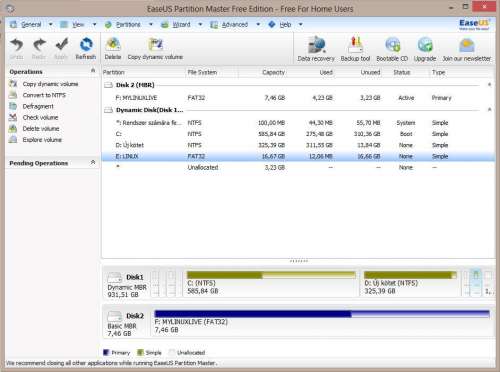Select the E: LINUX partition row
The height and width of the screenshot is (372, 500).
pyautogui.click(x=298, y=156)
